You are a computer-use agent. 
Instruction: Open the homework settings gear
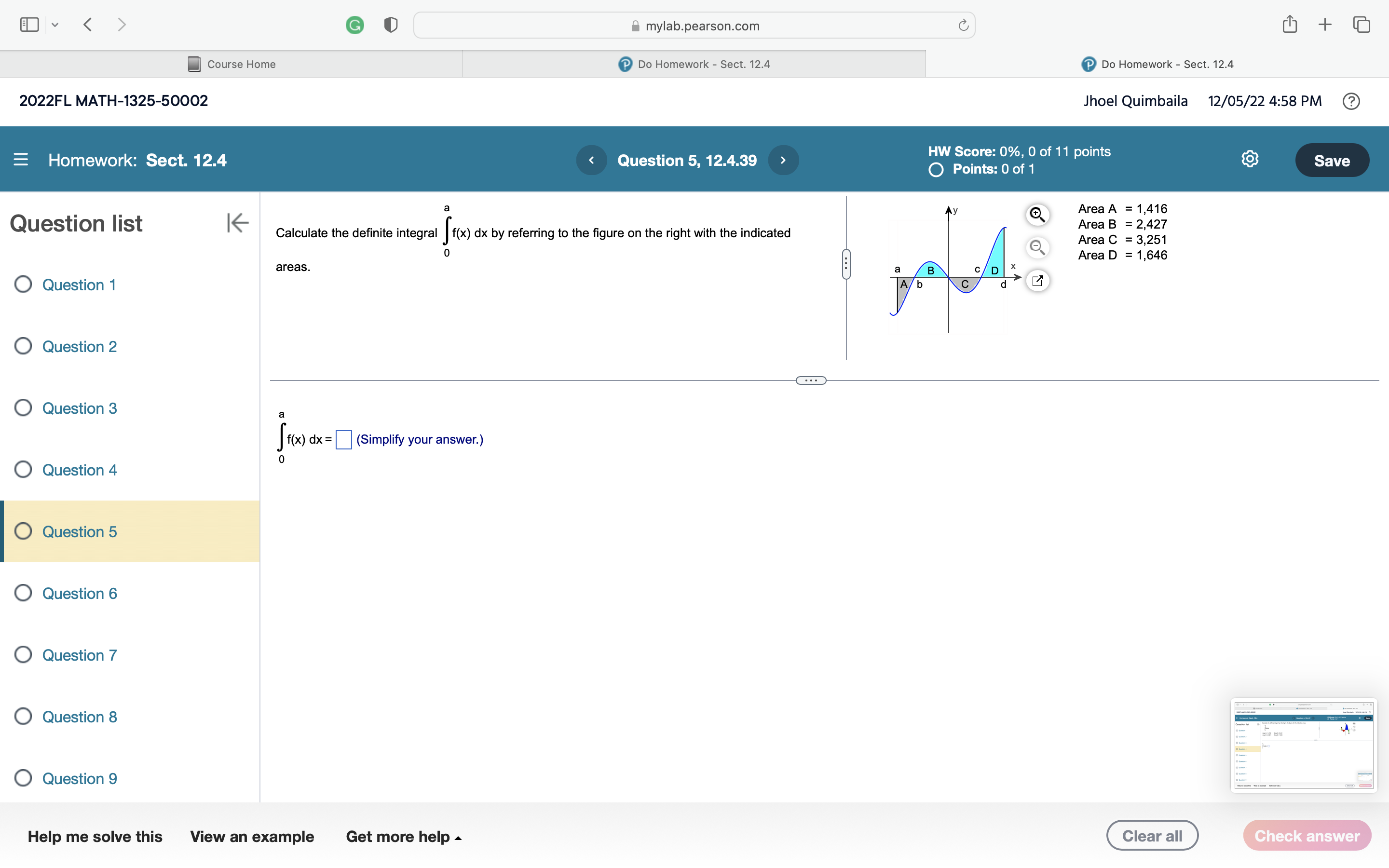tap(1250, 159)
